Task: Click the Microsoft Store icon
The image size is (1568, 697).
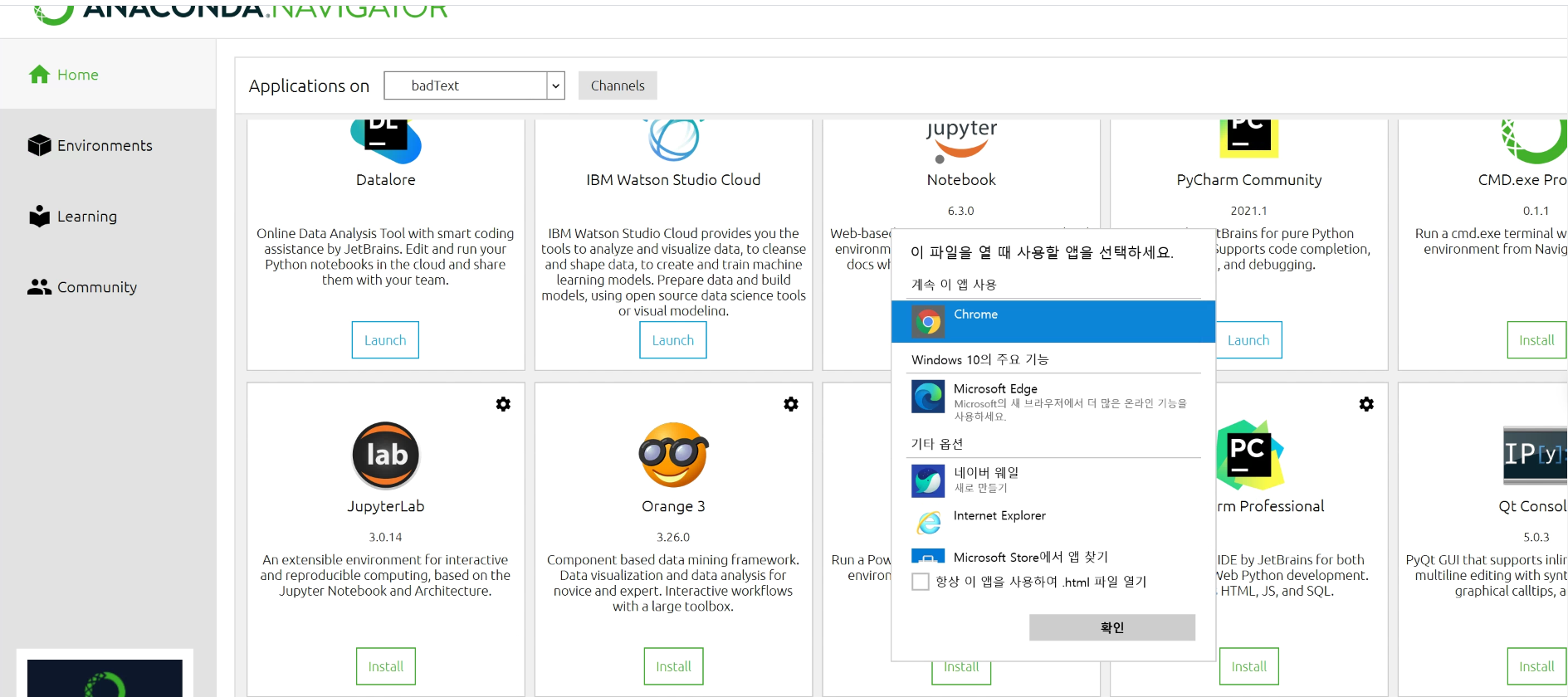Action: click(x=928, y=556)
